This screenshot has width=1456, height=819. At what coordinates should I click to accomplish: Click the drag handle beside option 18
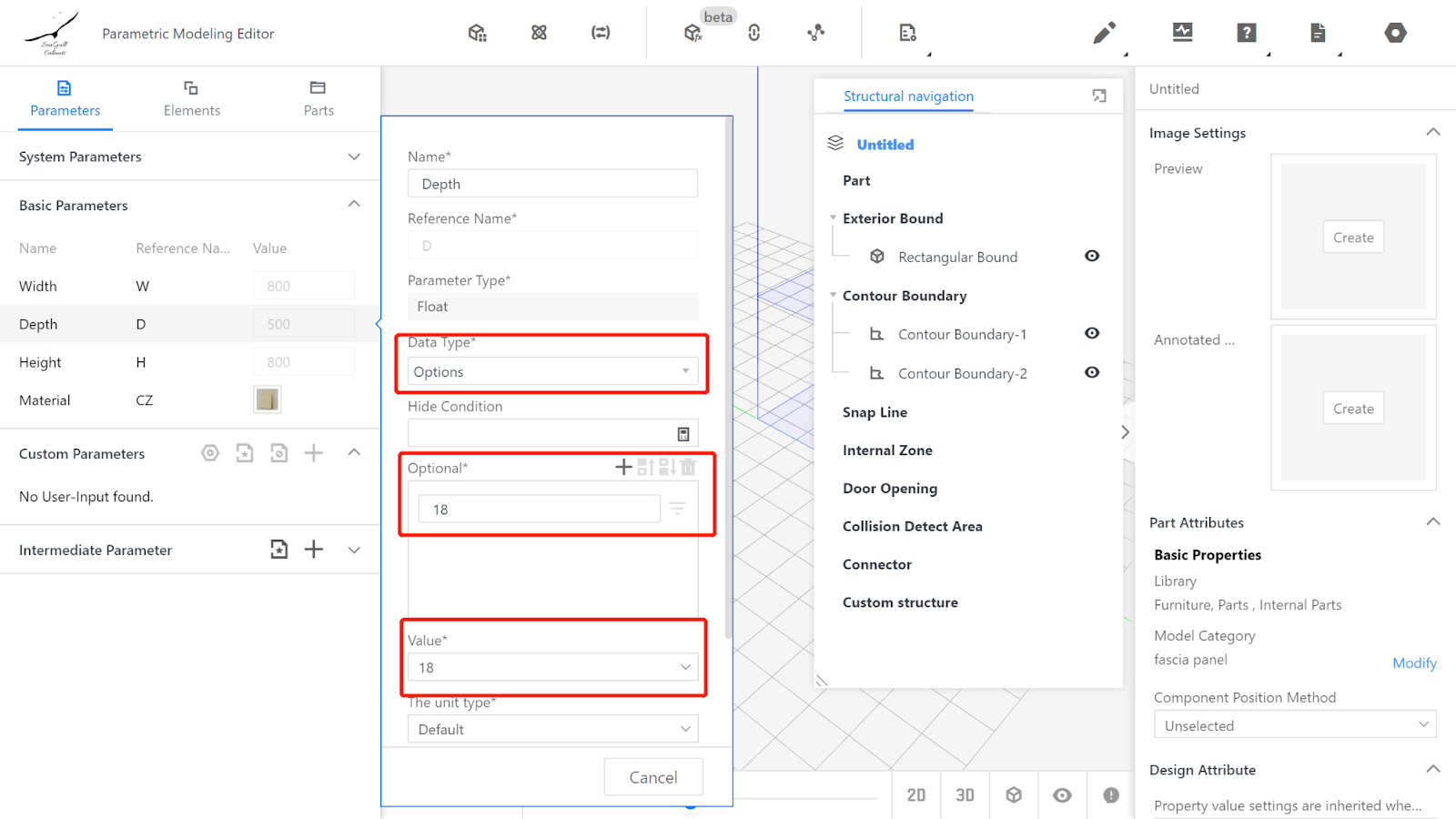pyautogui.click(x=678, y=509)
